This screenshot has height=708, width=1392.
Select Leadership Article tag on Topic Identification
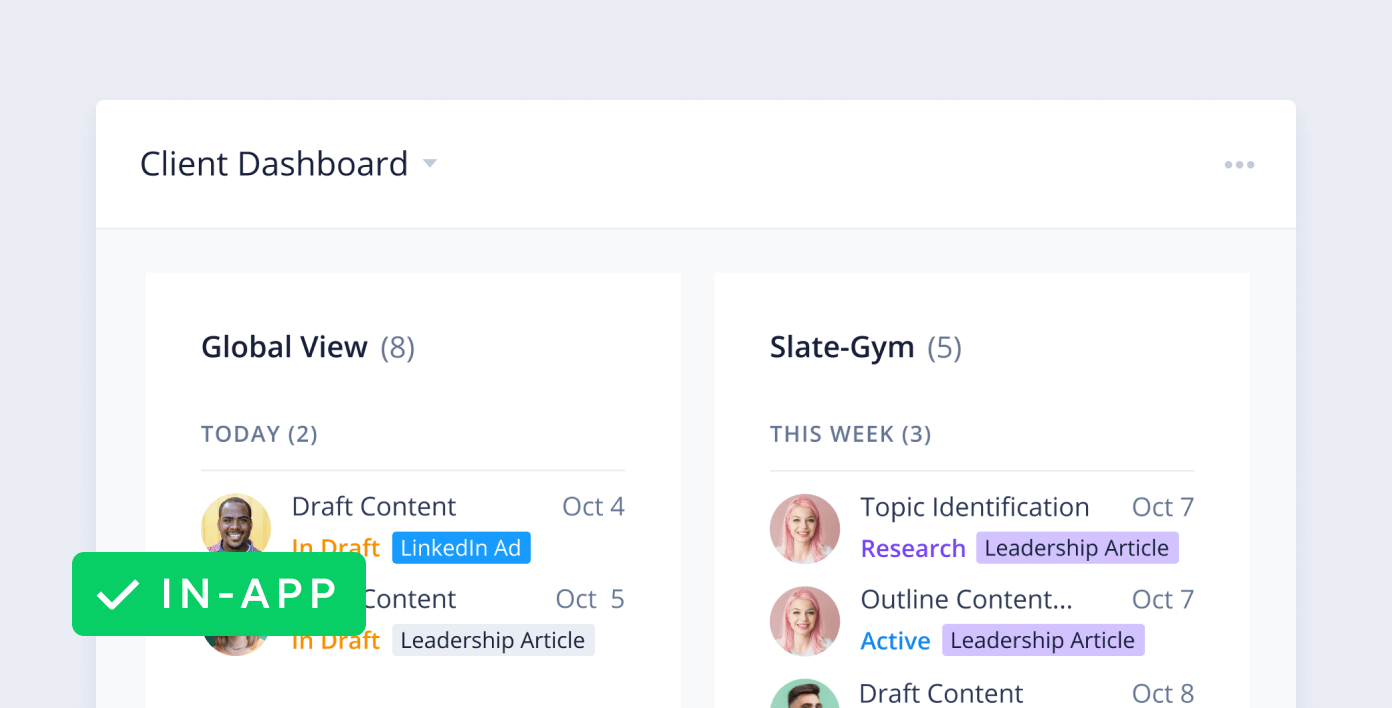click(x=1077, y=548)
